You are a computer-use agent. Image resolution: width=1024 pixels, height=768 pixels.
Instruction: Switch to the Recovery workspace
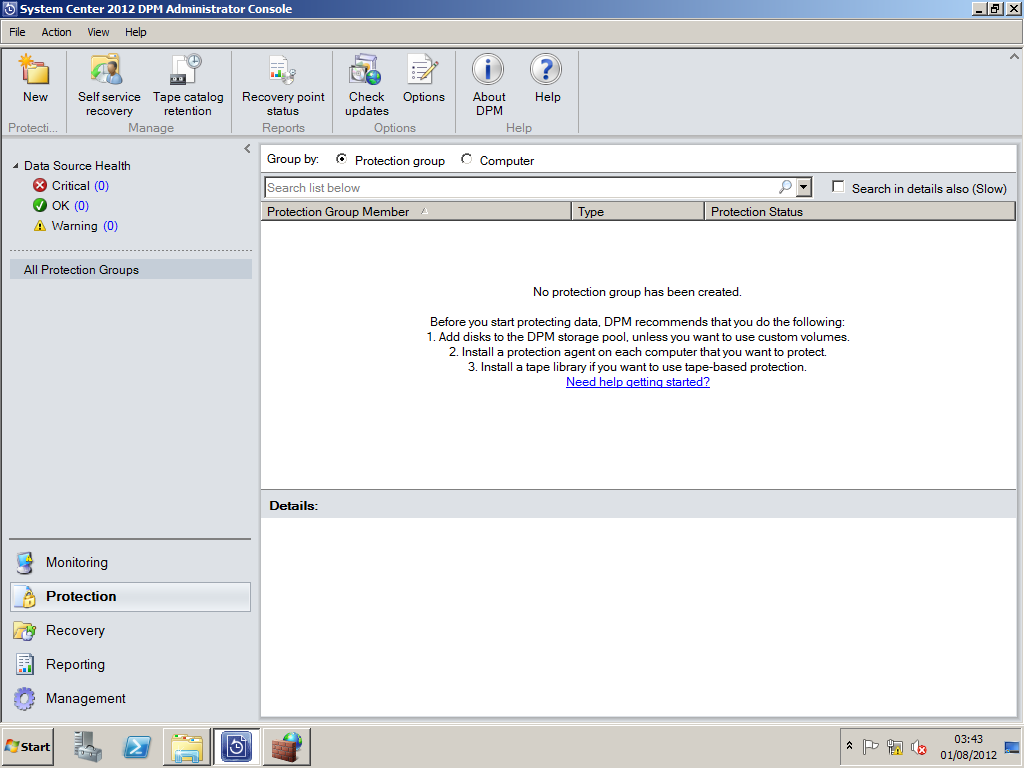[x=130, y=630]
